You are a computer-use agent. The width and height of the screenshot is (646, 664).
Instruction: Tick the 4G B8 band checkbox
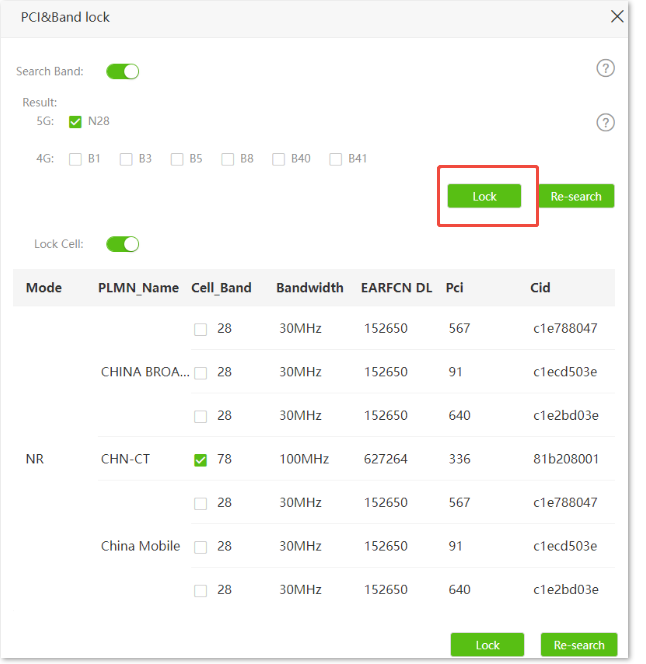coord(228,159)
